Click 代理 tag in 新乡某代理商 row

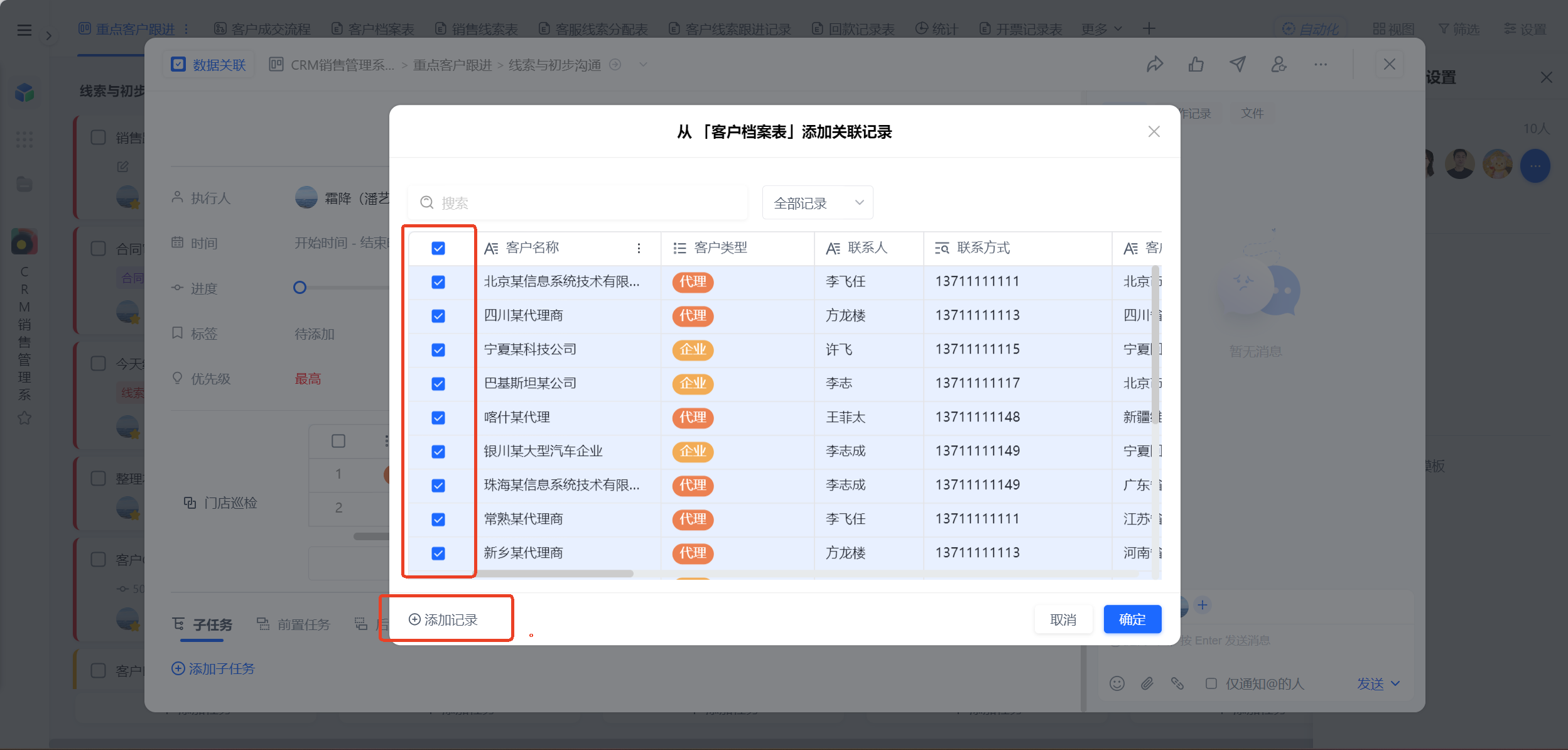point(693,553)
